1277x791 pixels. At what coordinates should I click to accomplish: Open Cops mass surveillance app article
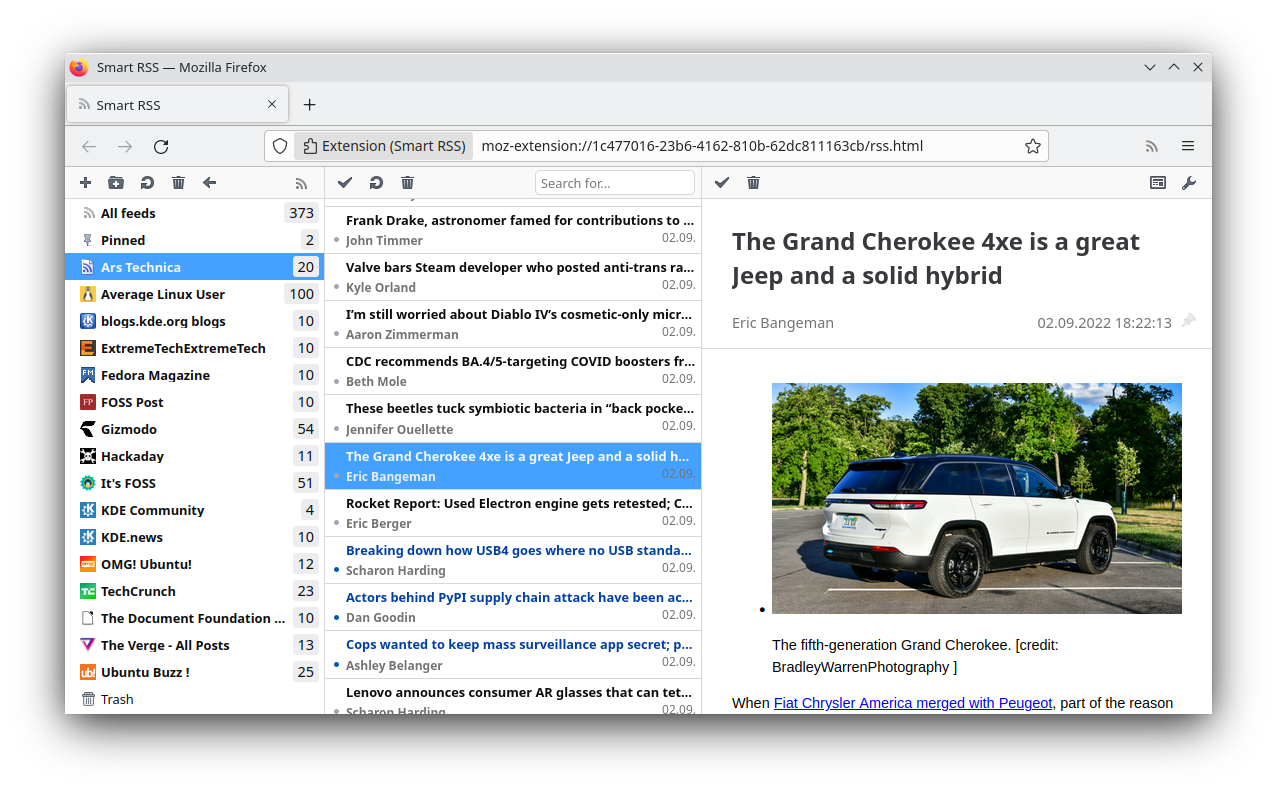pos(513,654)
